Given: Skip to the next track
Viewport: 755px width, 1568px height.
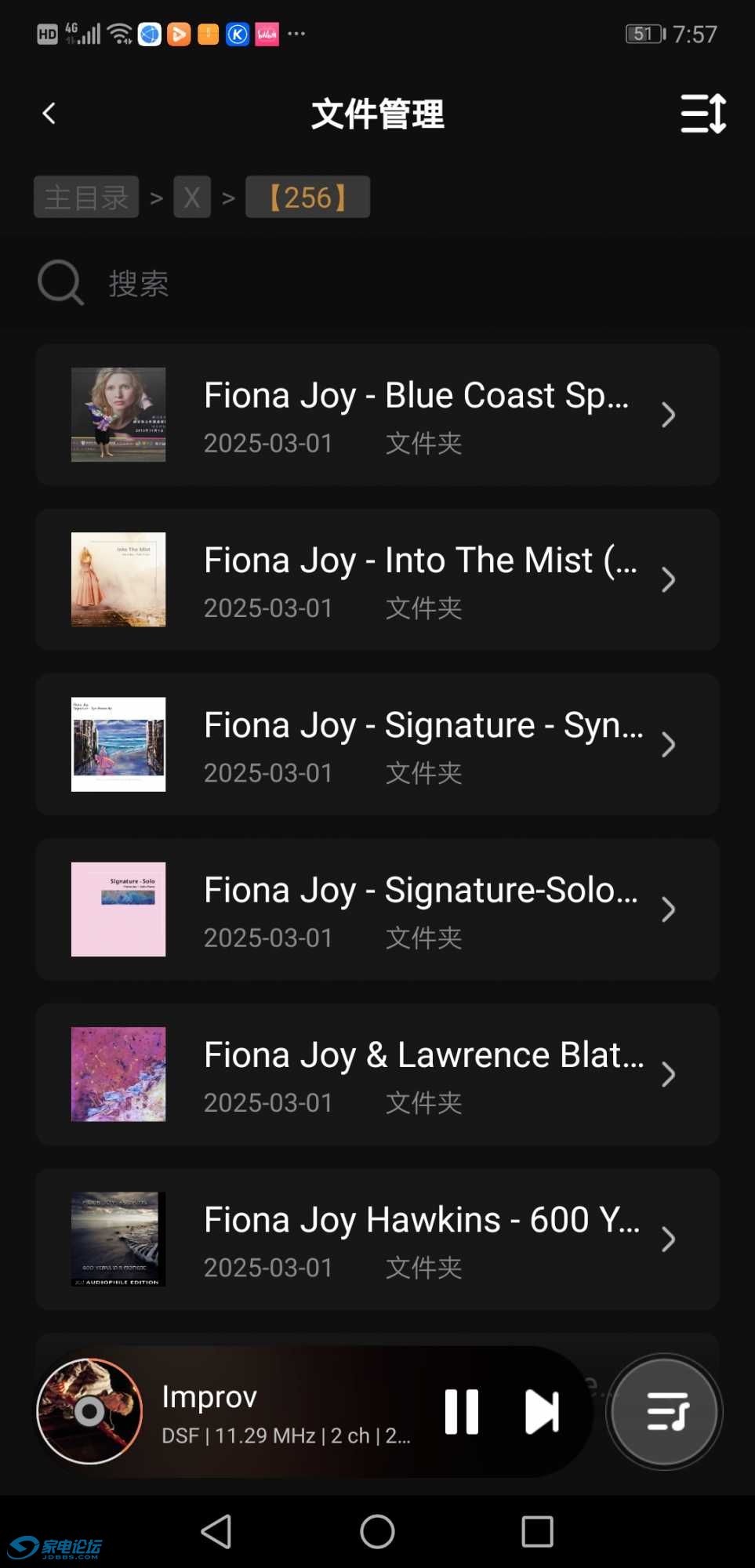Looking at the screenshot, I should tap(542, 1411).
